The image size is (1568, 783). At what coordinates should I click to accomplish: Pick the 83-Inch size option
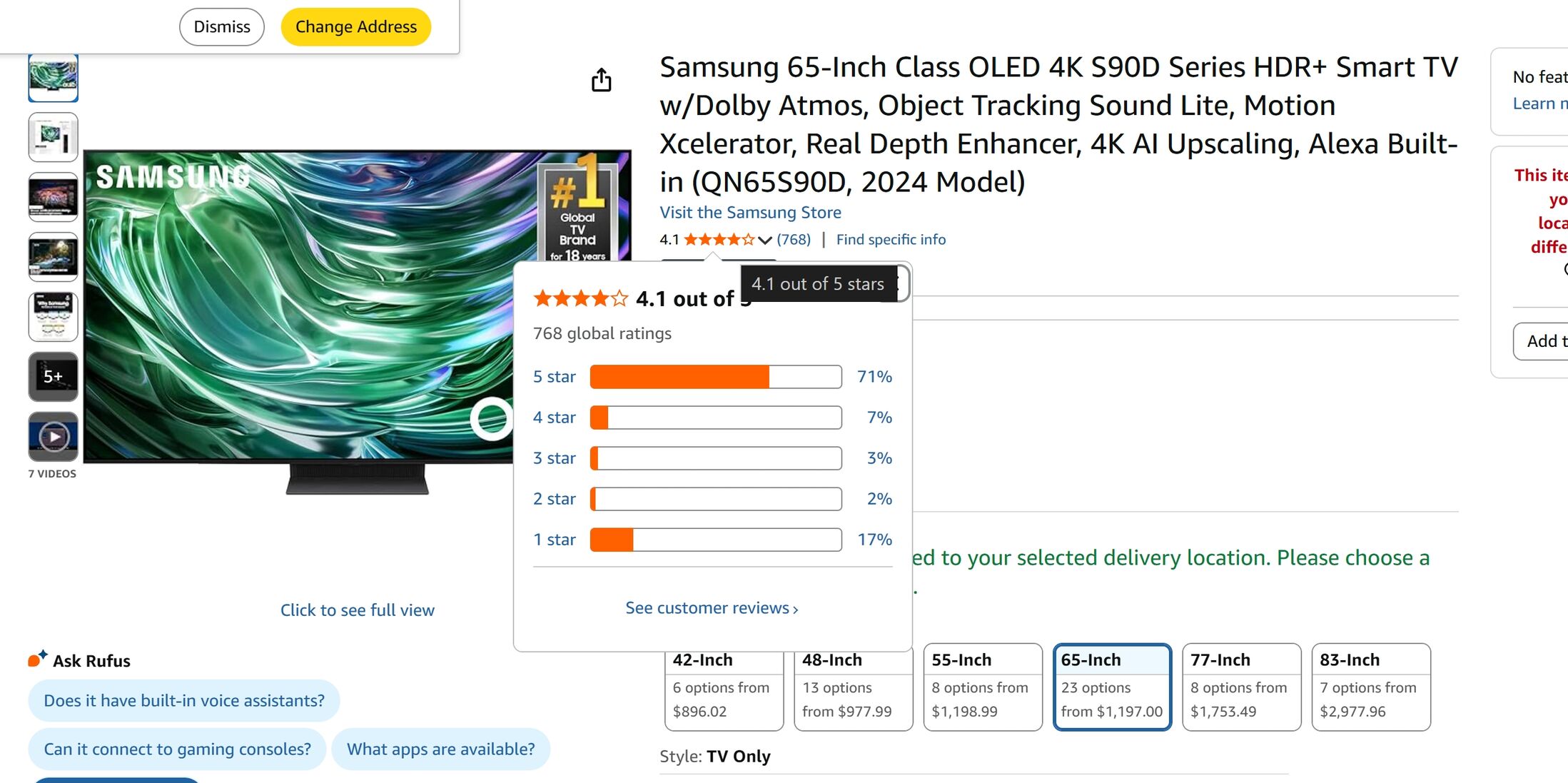point(1370,687)
